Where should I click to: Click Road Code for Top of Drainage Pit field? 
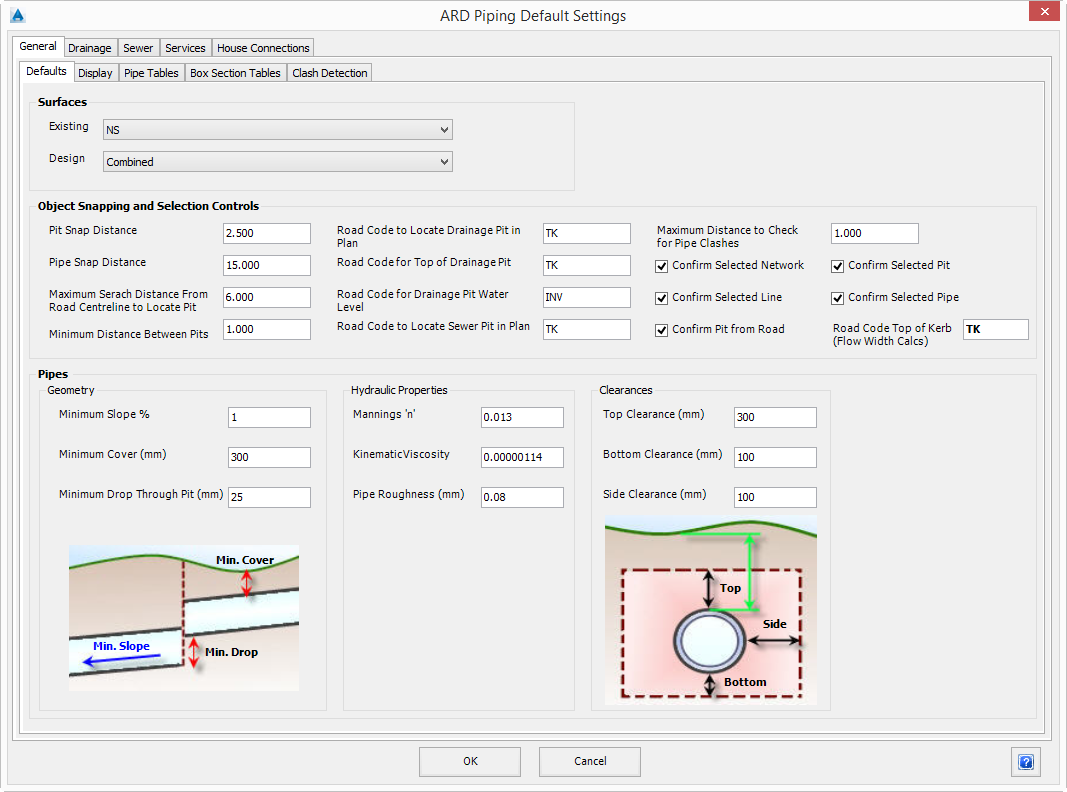pyautogui.click(x=587, y=265)
